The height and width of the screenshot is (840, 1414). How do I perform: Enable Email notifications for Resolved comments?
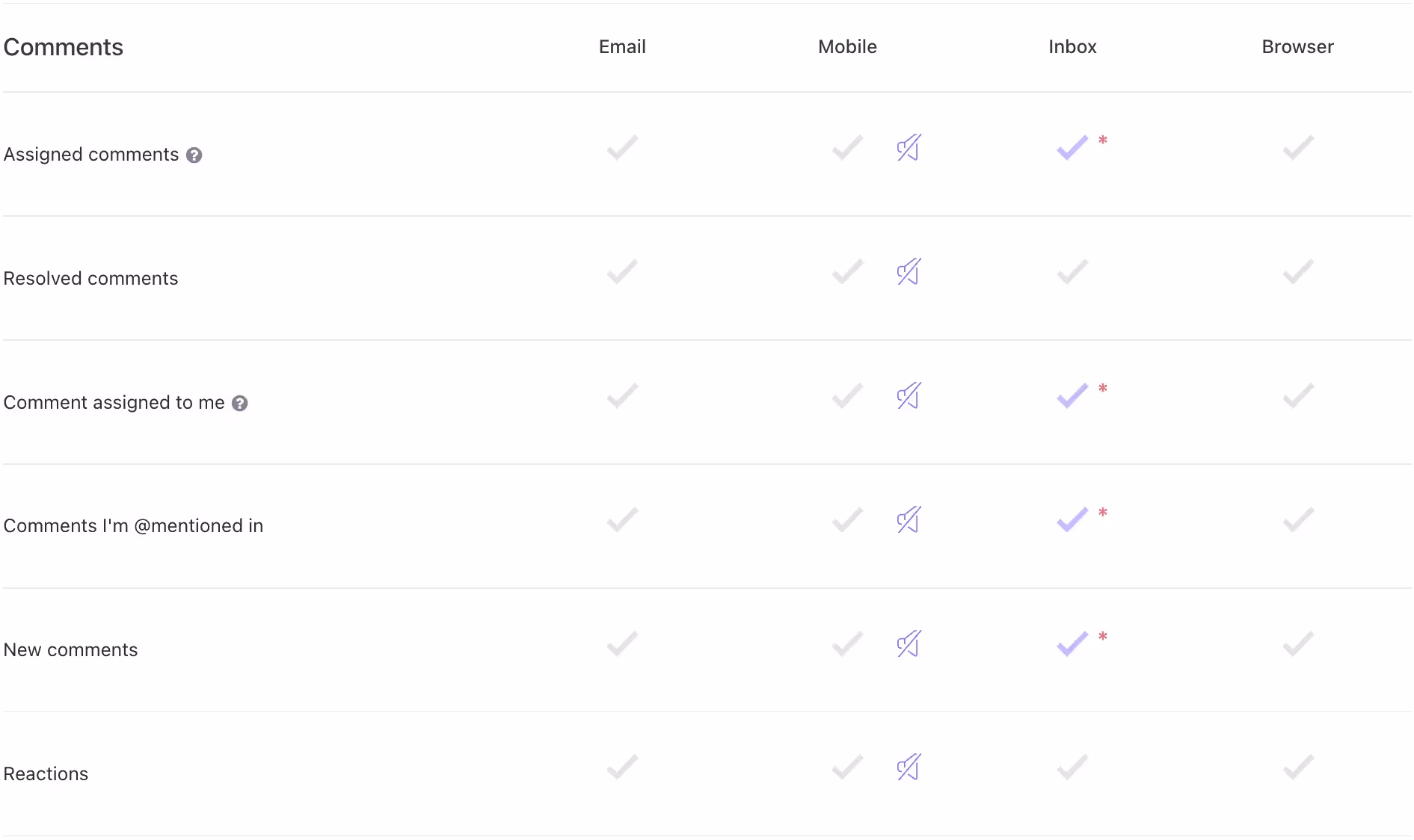(x=622, y=272)
